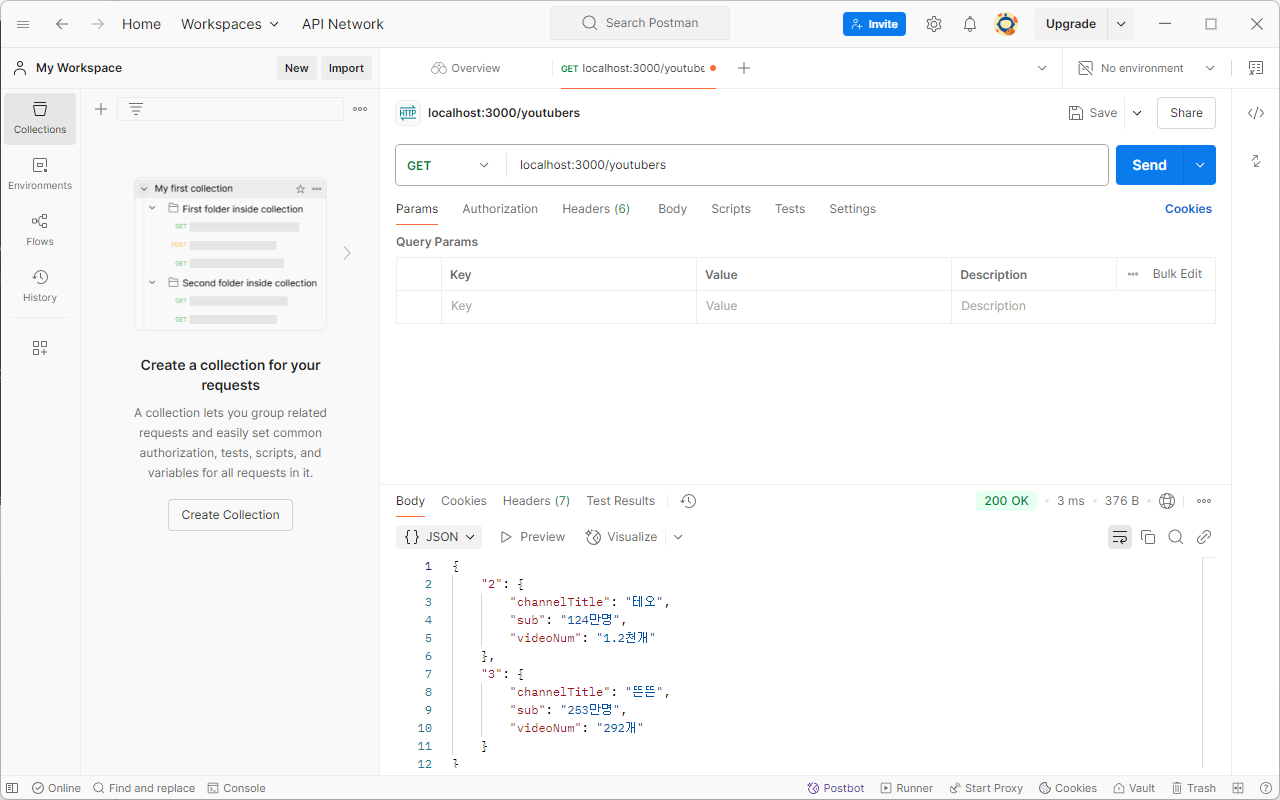Expand the Send button dropdown arrow
This screenshot has width=1280, height=800.
point(1200,165)
